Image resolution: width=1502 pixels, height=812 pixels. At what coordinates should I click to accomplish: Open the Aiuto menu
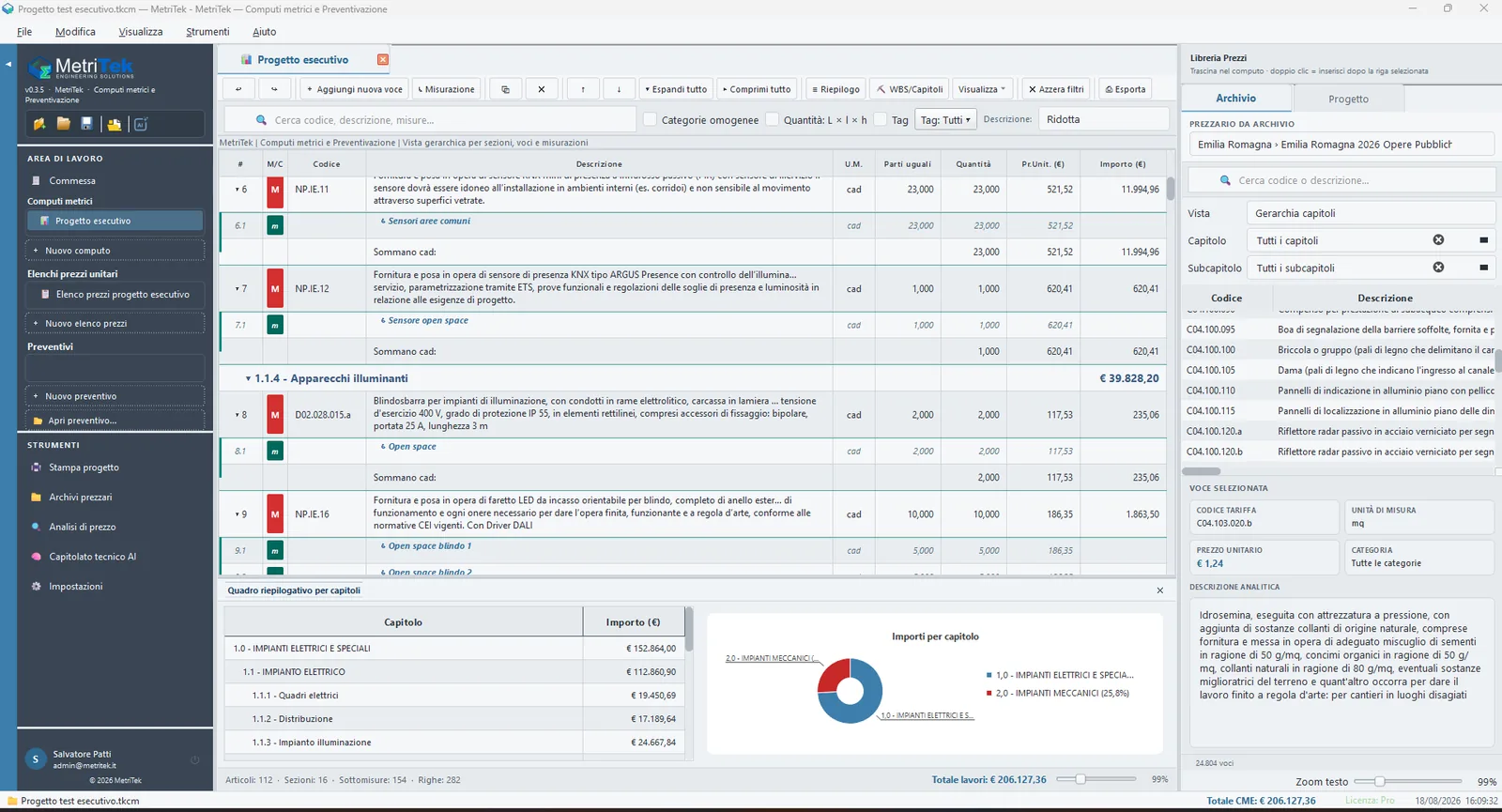click(265, 32)
